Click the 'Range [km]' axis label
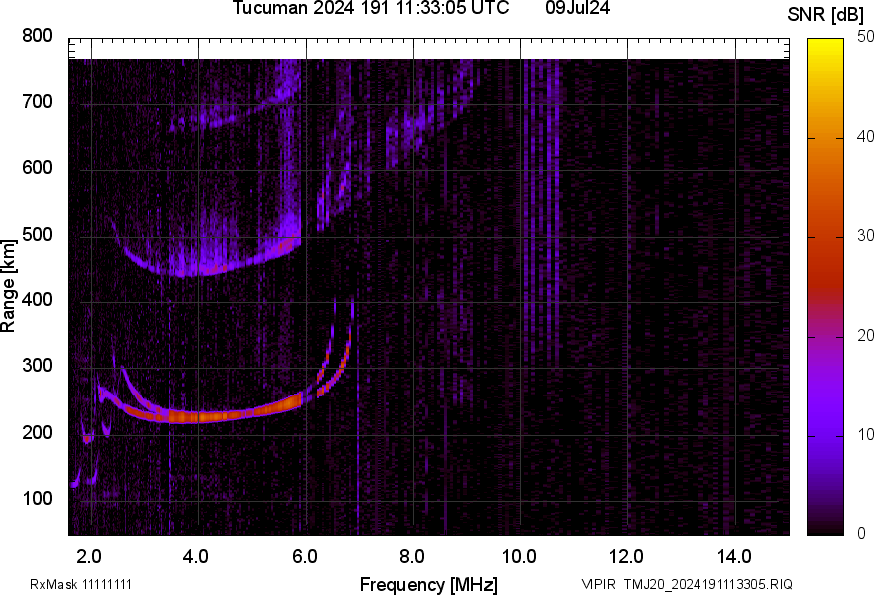Viewport: 874px width, 595px height. click(x=8, y=286)
